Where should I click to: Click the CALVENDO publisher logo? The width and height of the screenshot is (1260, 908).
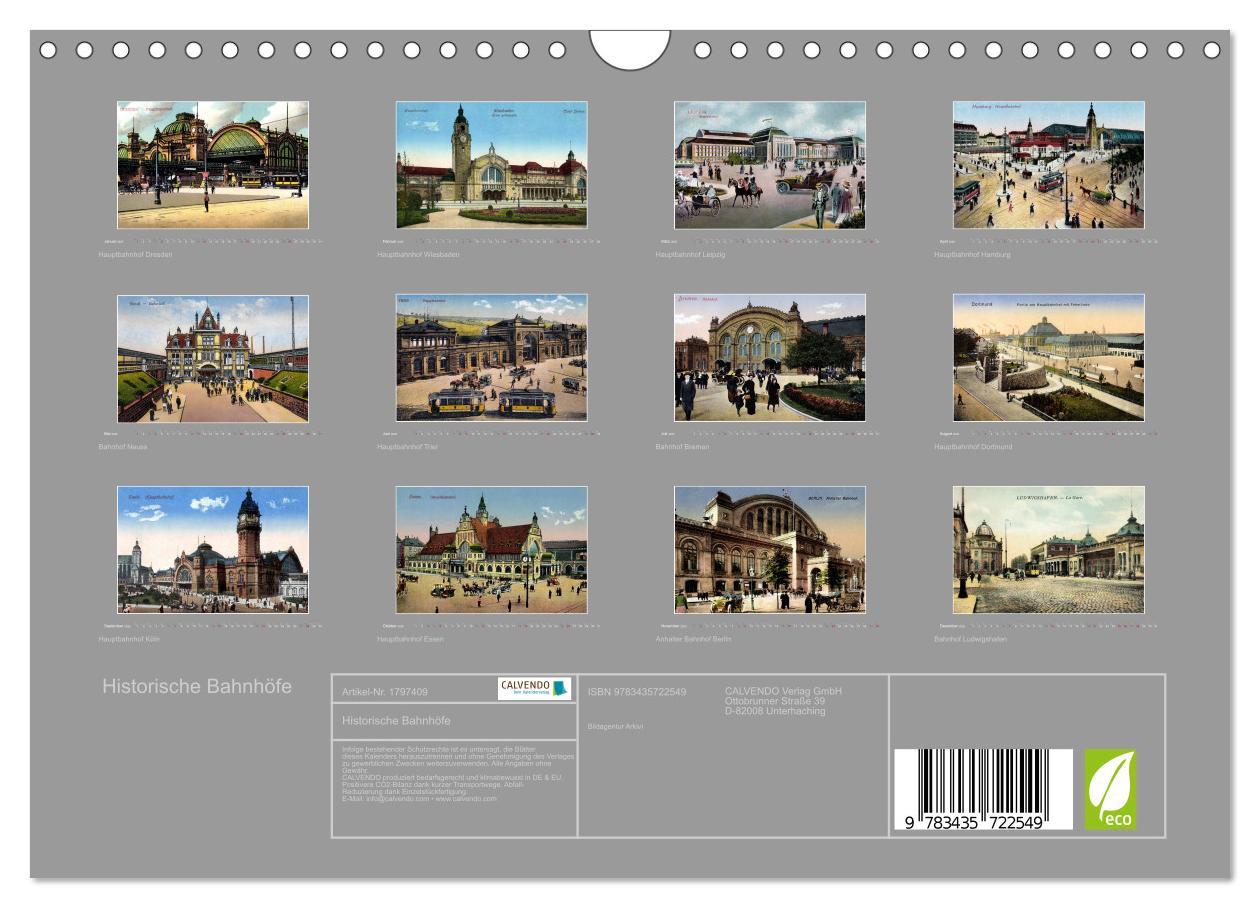[x=535, y=688]
